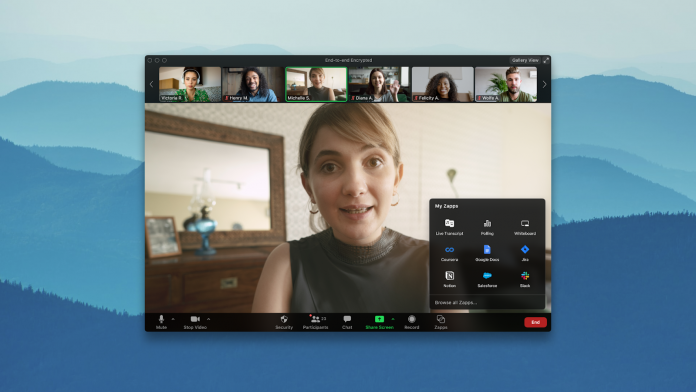
Task: Open the Jira zapp
Action: coord(525,253)
